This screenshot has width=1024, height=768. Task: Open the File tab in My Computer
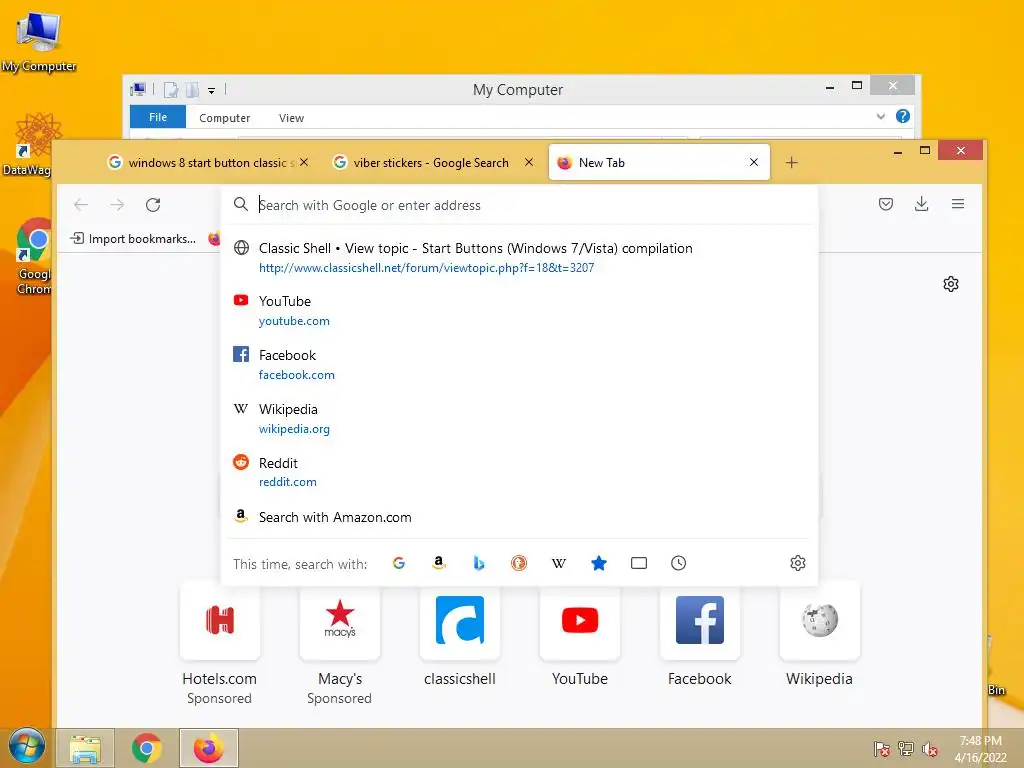[157, 117]
